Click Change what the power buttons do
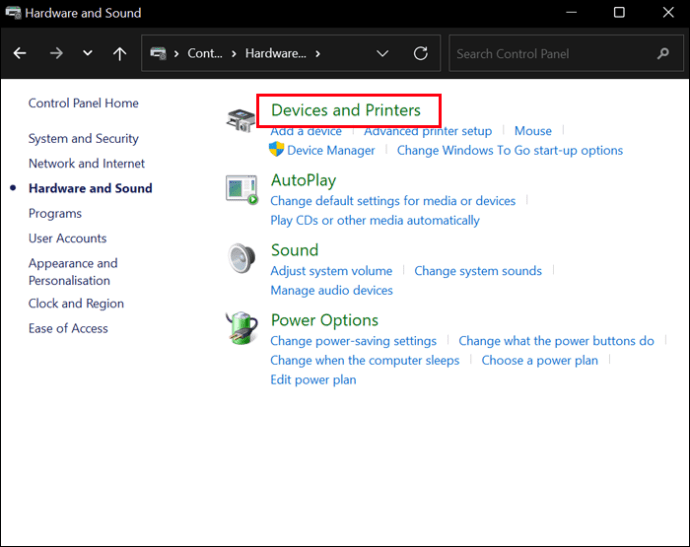The height and width of the screenshot is (547, 690). point(556,341)
